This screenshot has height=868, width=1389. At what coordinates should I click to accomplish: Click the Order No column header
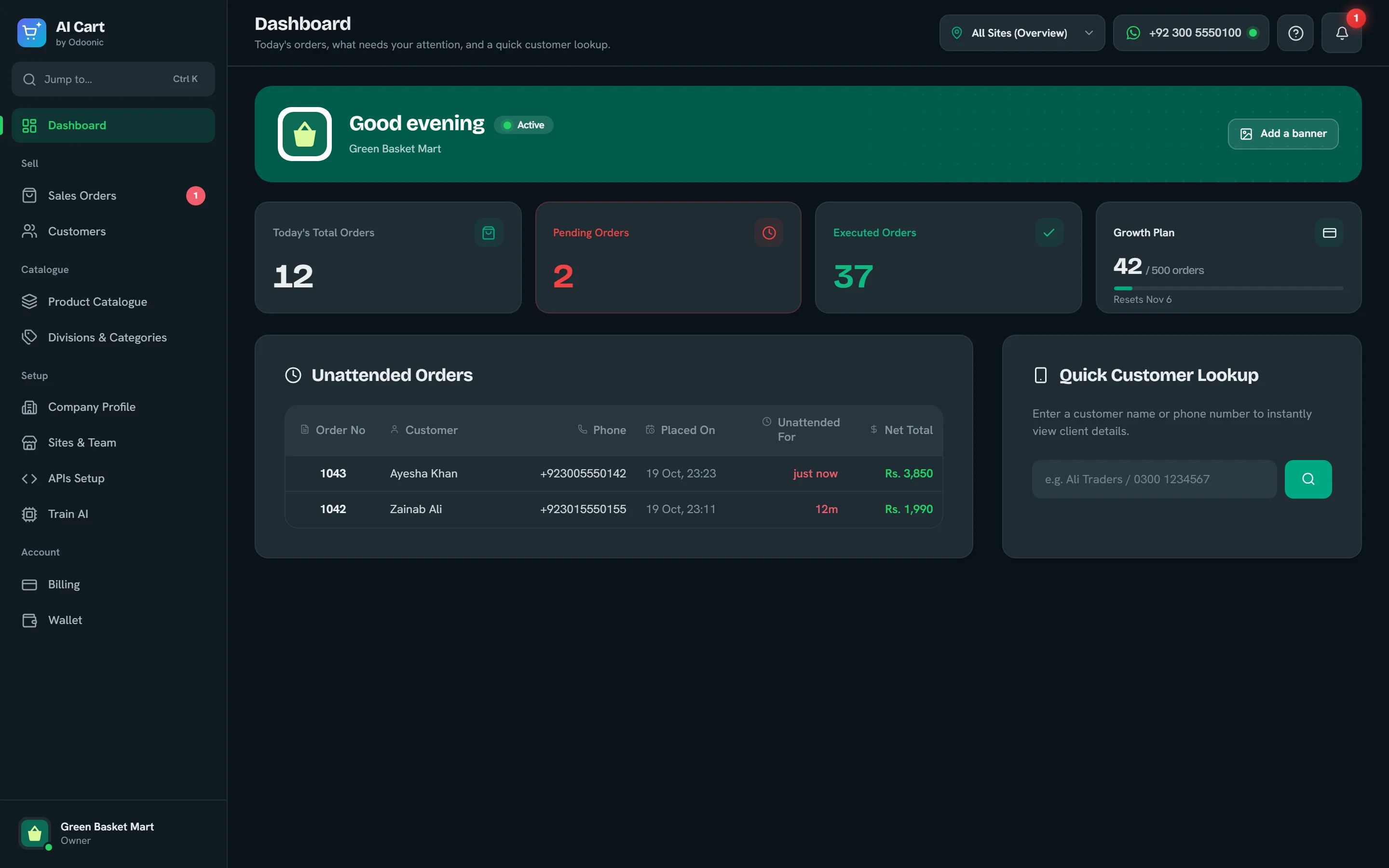tap(333, 430)
